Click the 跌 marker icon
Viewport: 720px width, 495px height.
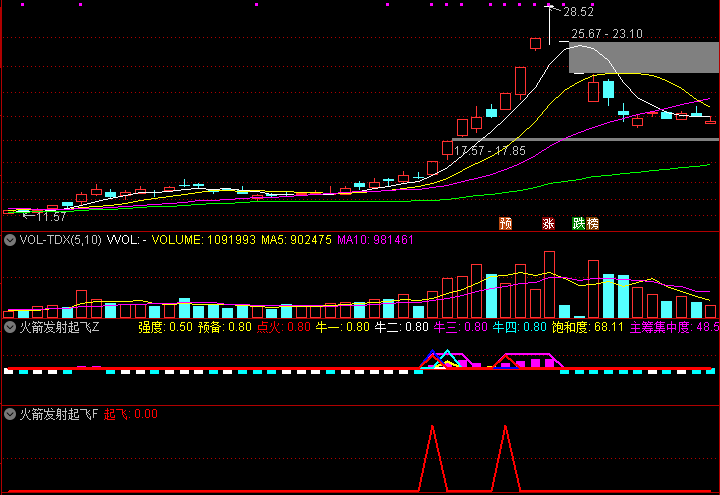[x=579, y=224]
